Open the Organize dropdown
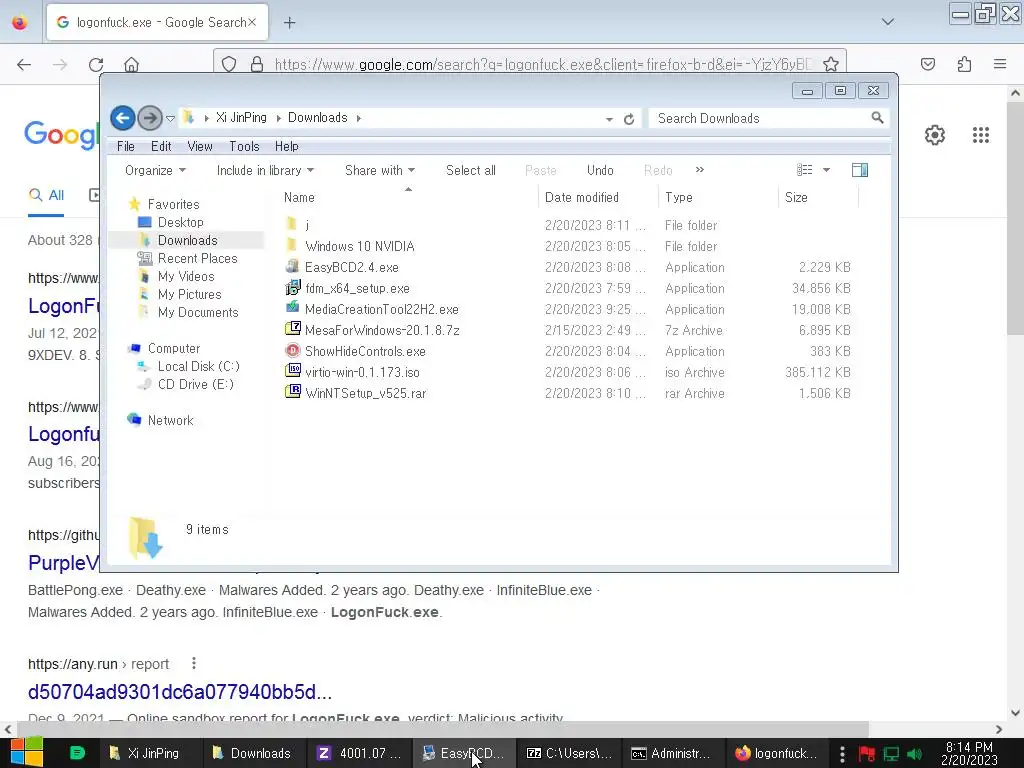Viewport: 1024px width, 768px height. pyautogui.click(x=155, y=170)
